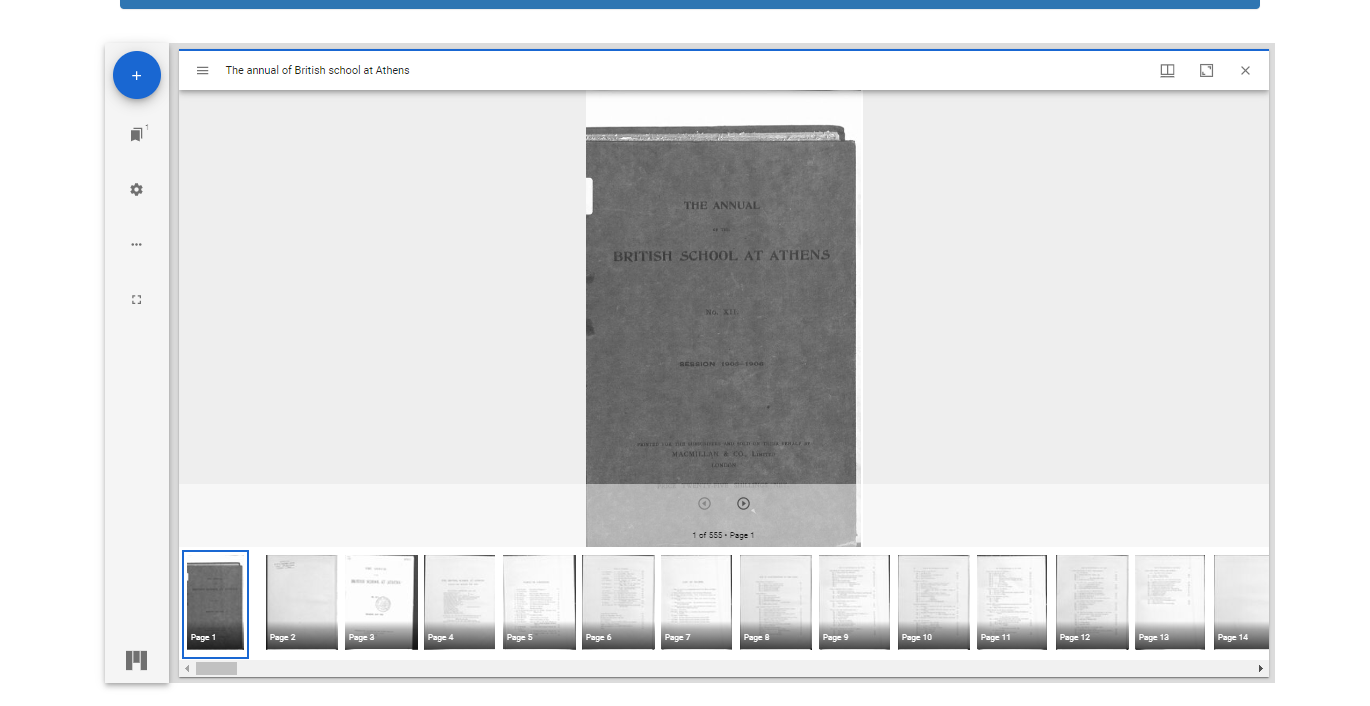Maximize the viewer window
Viewport: 1370px width, 706px height.
coord(1206,71)
